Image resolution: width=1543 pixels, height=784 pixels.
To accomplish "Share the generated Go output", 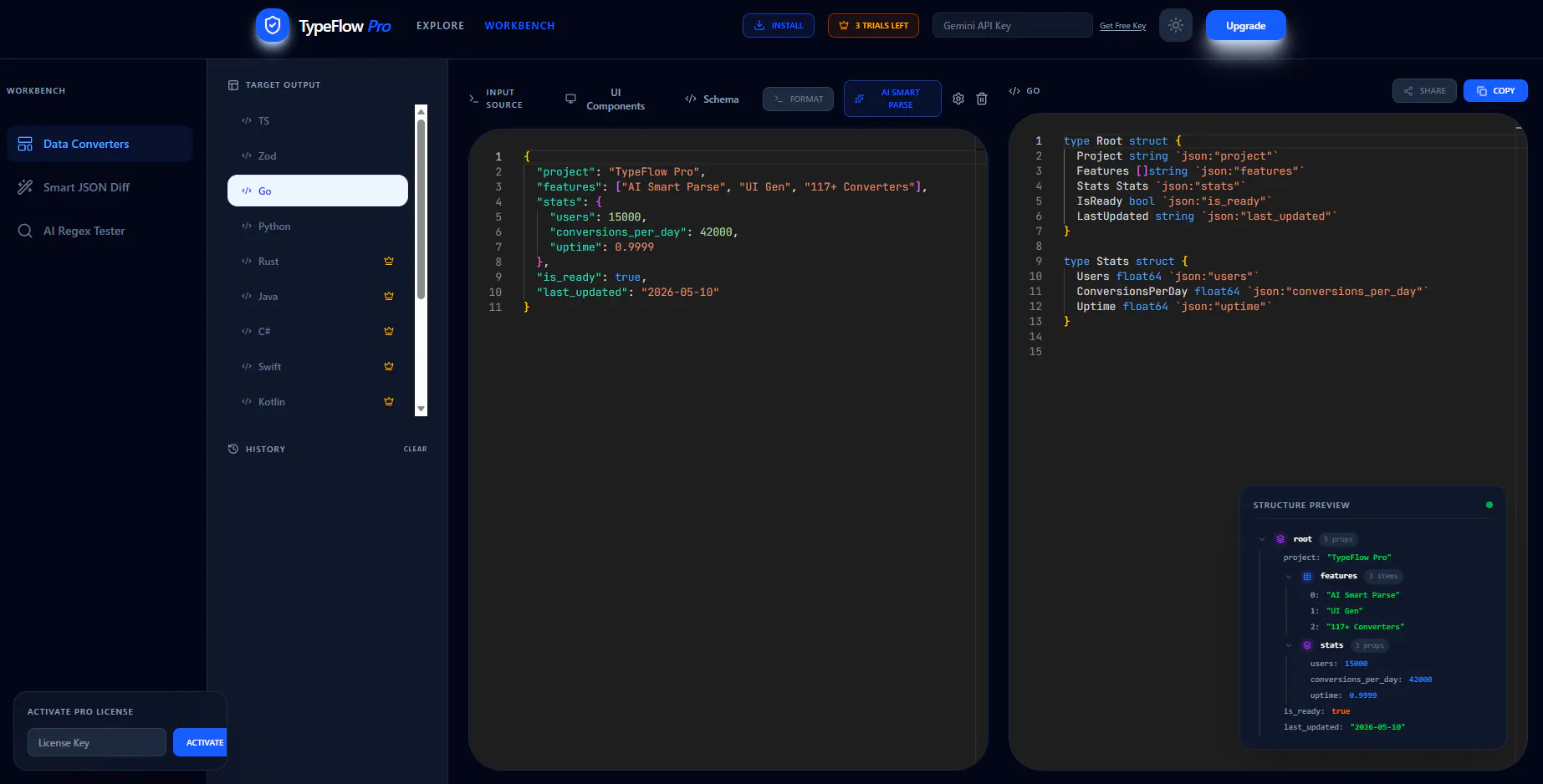I will click(1424, 90).
